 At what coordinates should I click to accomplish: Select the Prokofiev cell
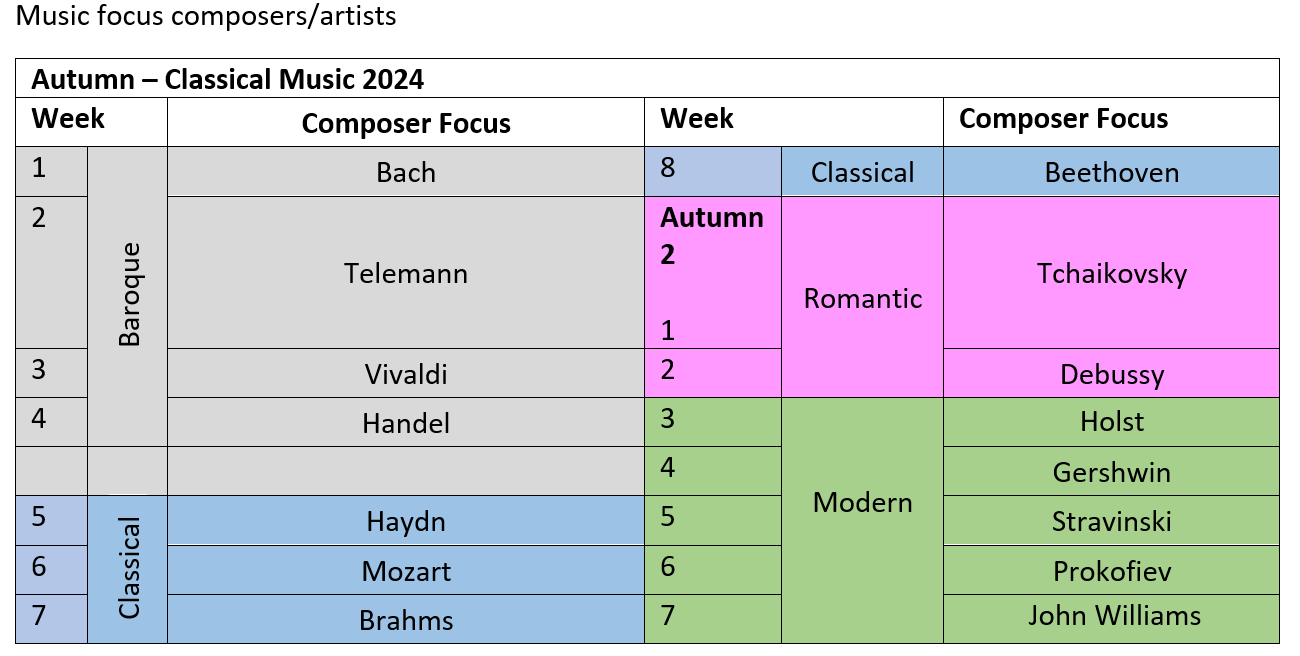pyautogui.click(x=1111, y=570)
